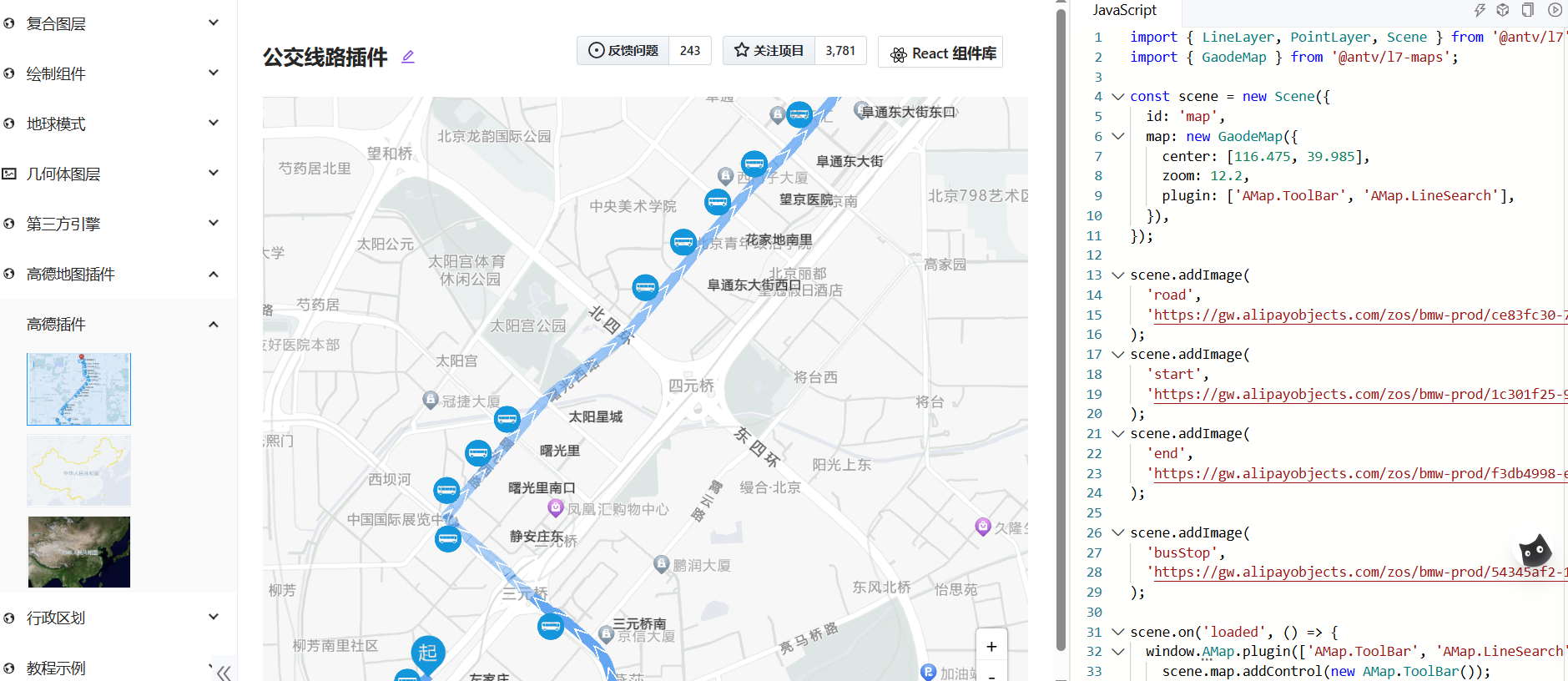Open the example in CodeSandbox (cube icon)
1568x681 pixels.
(1503, 10)
